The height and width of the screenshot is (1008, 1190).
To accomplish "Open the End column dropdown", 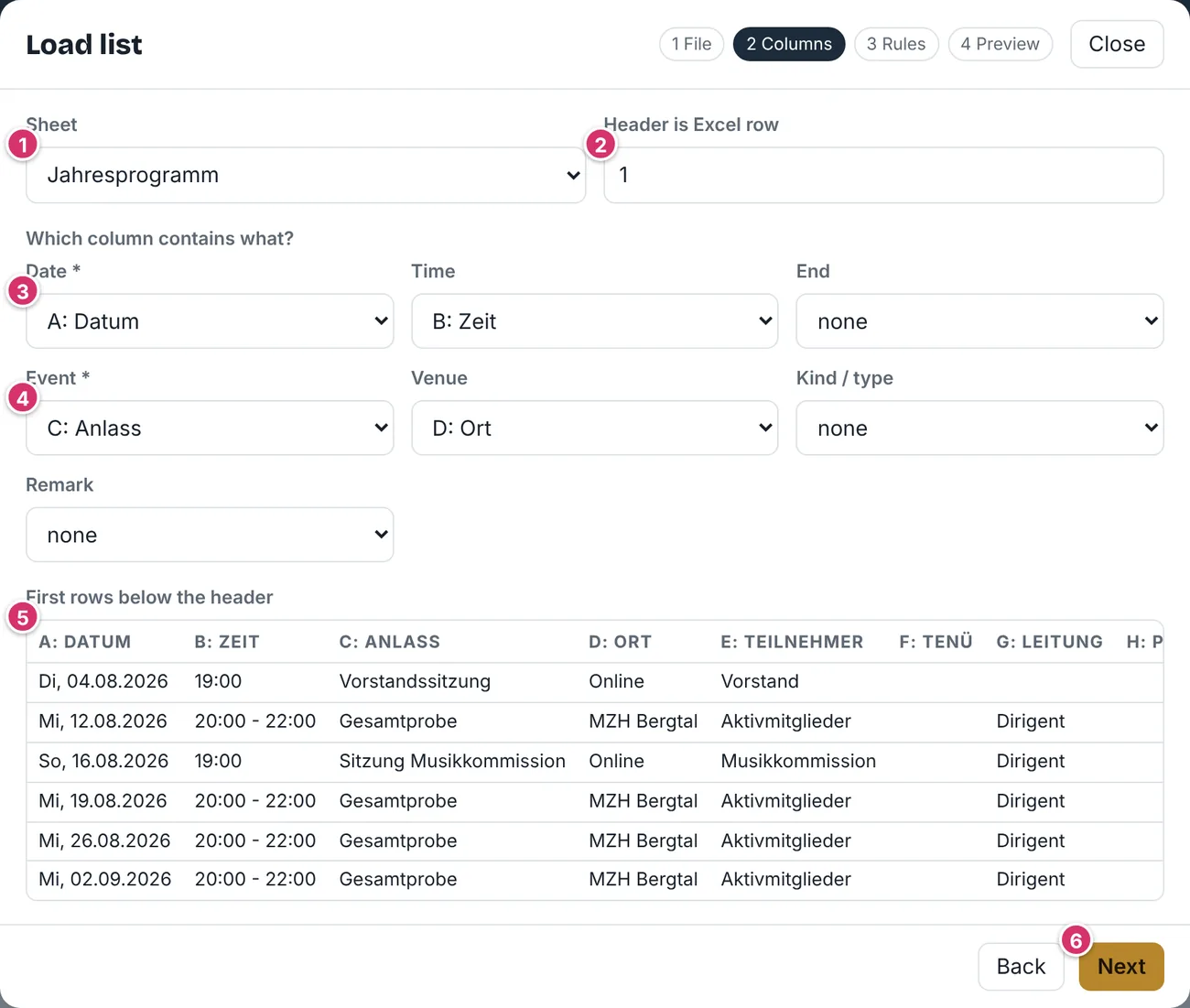I will point(979,321).
